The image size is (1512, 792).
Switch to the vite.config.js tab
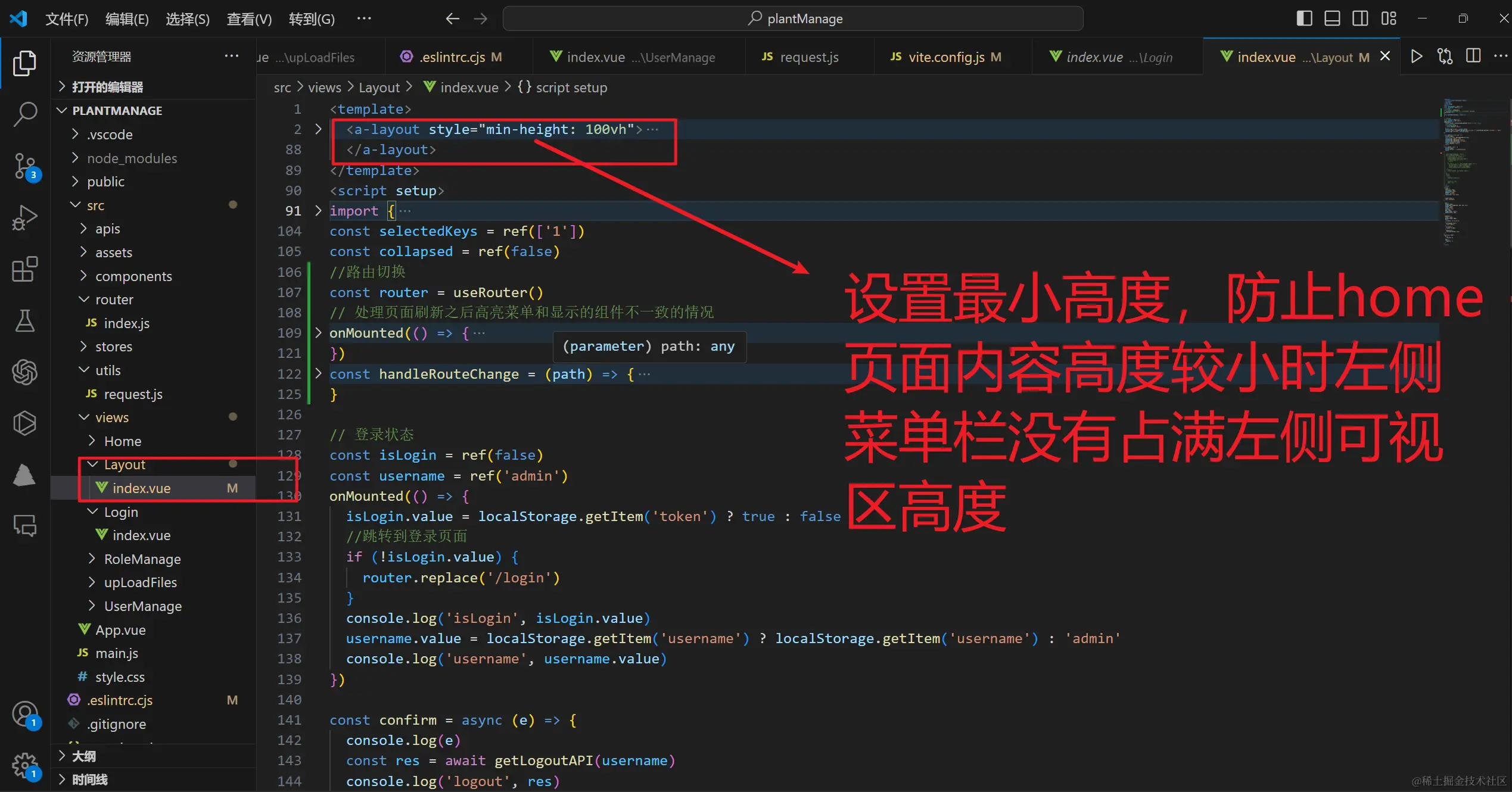pos(953,57)
